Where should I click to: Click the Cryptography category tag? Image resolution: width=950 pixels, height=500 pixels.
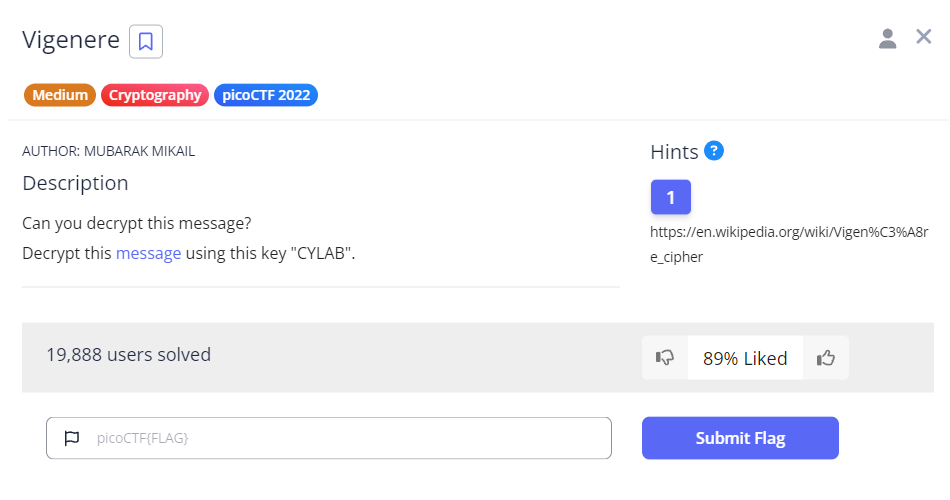click(155, 96)
